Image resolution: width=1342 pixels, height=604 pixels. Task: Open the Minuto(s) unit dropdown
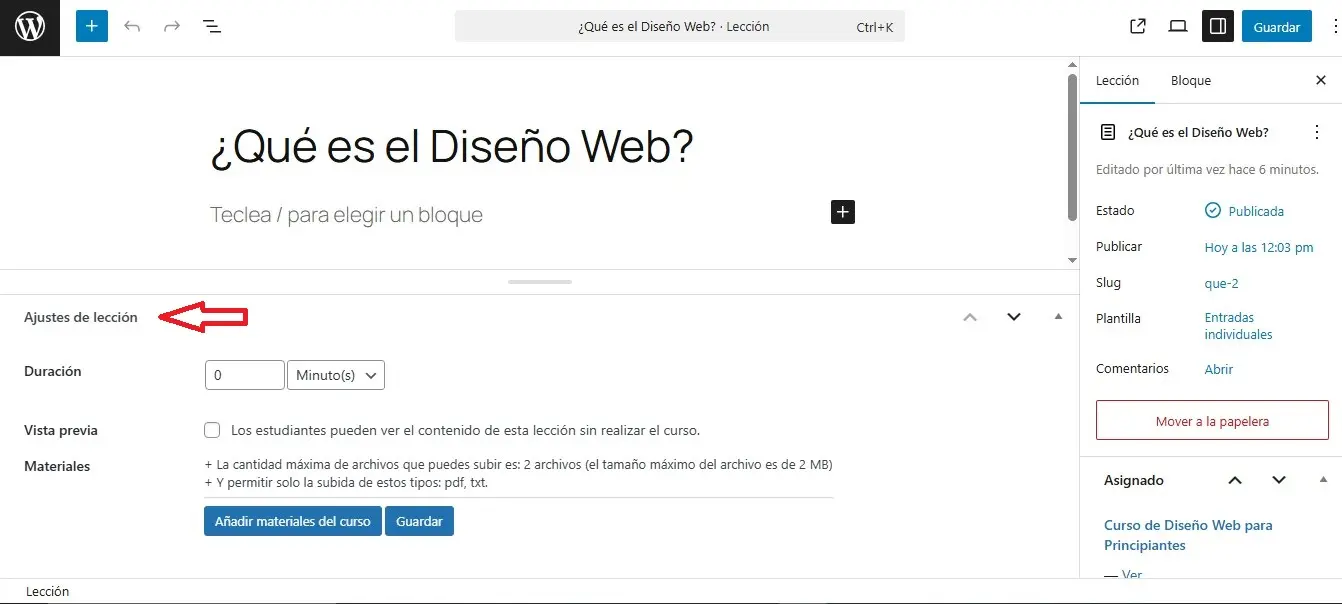[336, 375]
